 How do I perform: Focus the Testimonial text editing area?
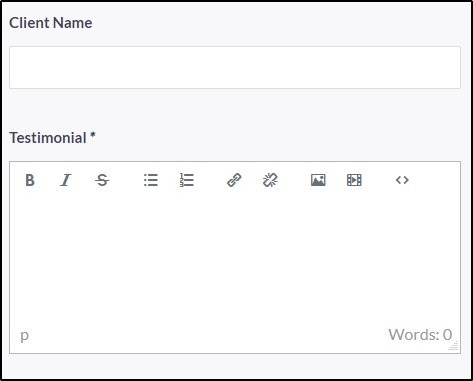(235, 260)
